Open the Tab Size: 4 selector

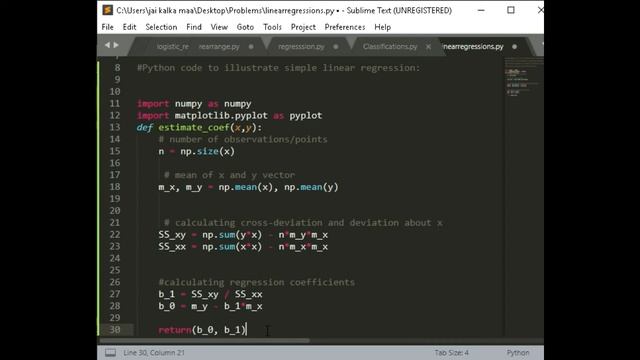click(451, 353)
